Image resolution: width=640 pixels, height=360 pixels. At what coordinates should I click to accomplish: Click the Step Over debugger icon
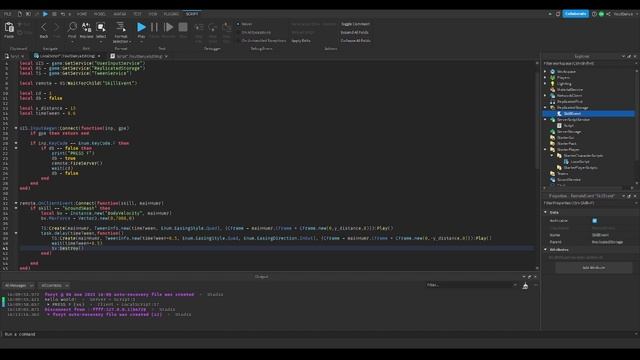[x=213, y=27]
